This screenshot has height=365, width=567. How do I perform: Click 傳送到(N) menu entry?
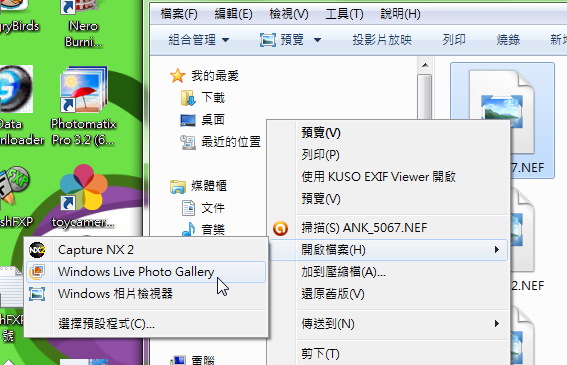tap(389, 324)
